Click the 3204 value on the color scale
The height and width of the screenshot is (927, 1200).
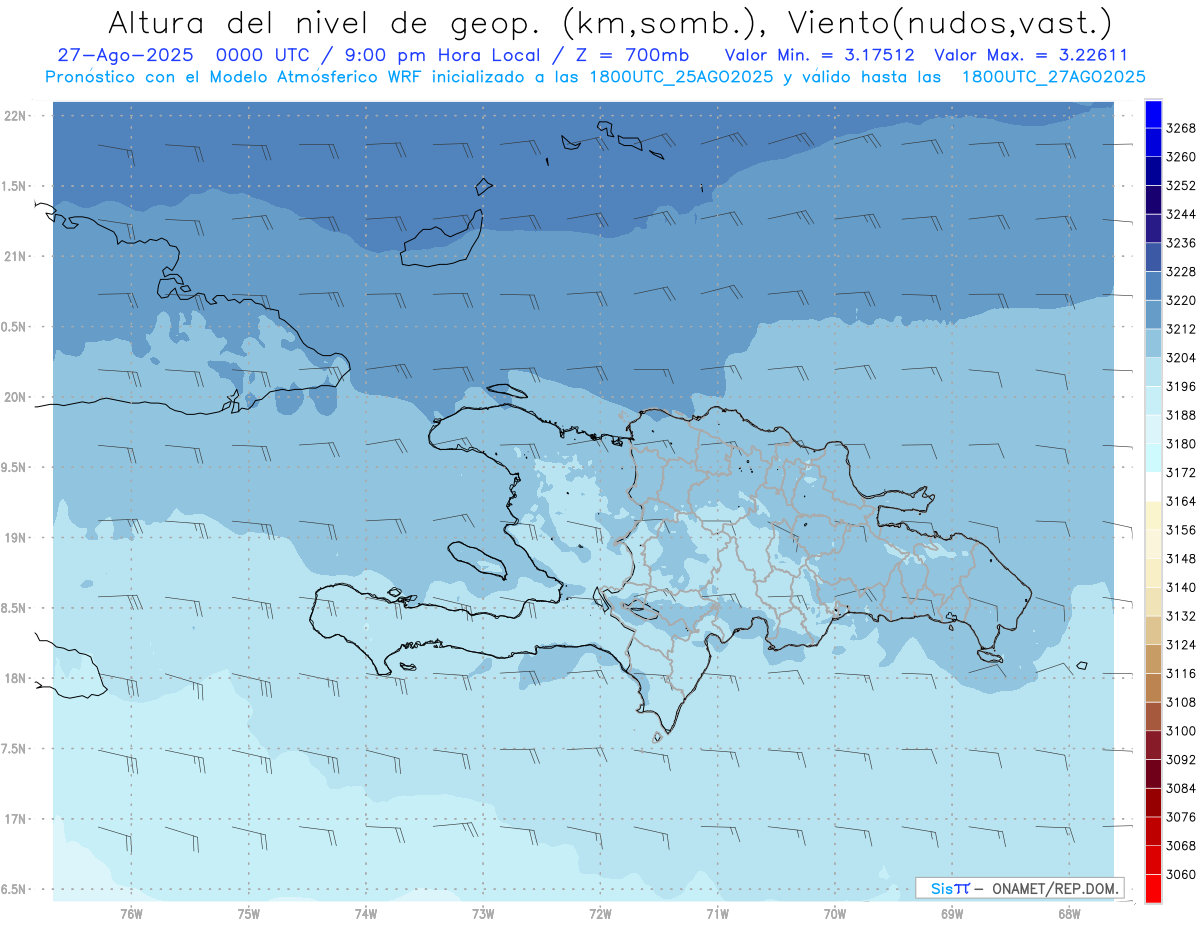click(1181, 358)
